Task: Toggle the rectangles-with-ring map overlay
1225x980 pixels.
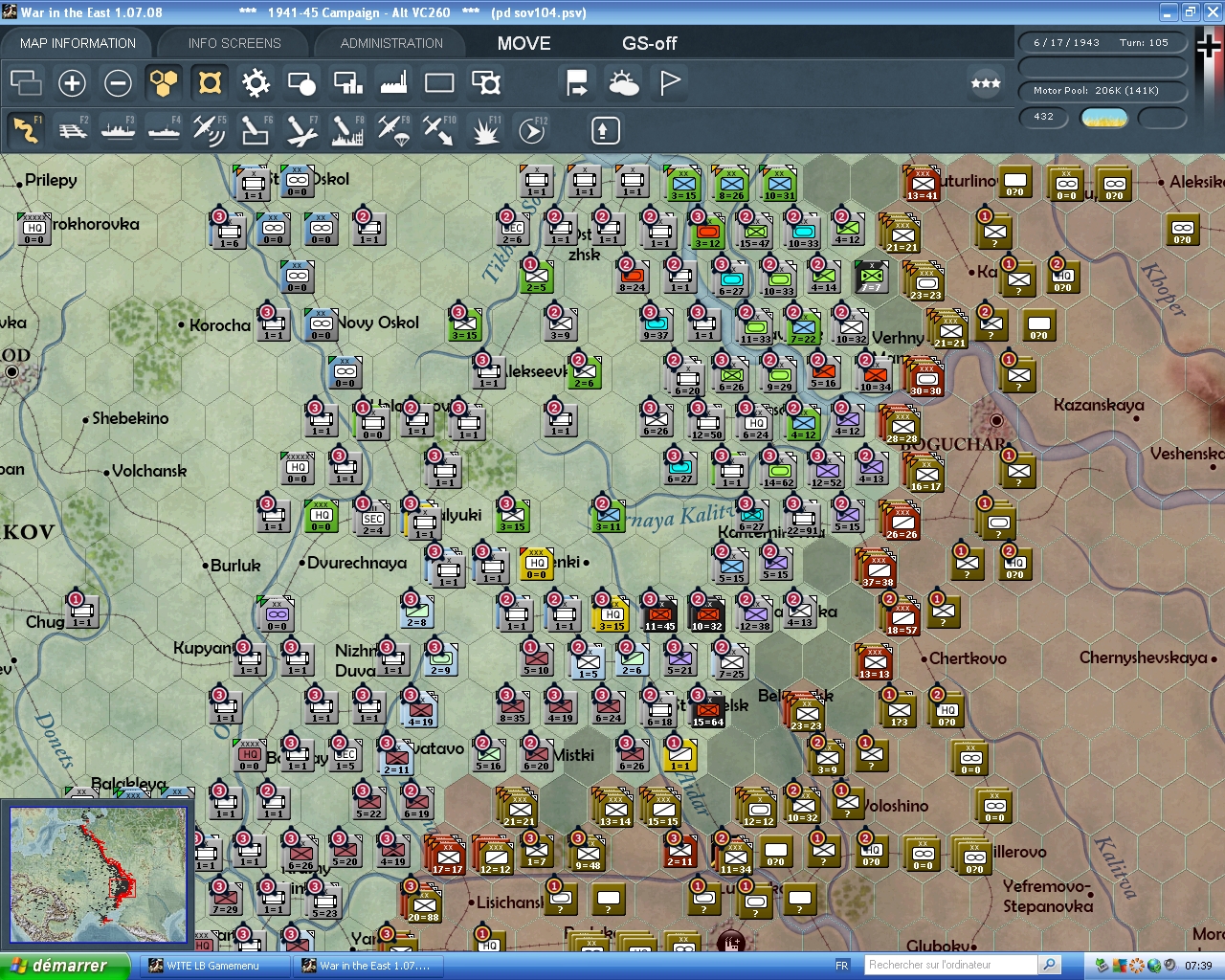Action: coord(486,83)
